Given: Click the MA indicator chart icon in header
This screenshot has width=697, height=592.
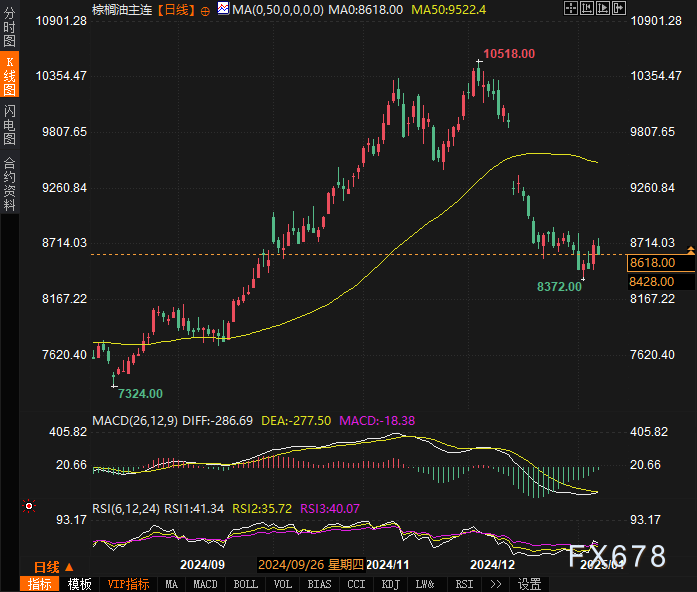Looking at the screenshot, I should (x=221, y=9).
